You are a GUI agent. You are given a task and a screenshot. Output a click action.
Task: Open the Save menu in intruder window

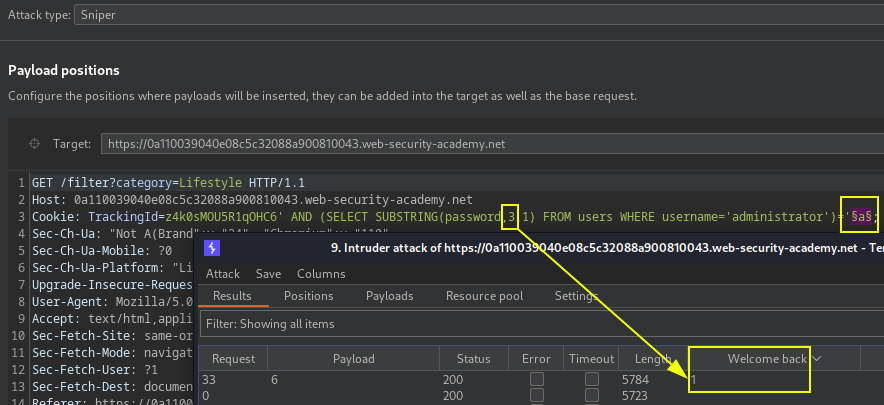click(268, 274)
